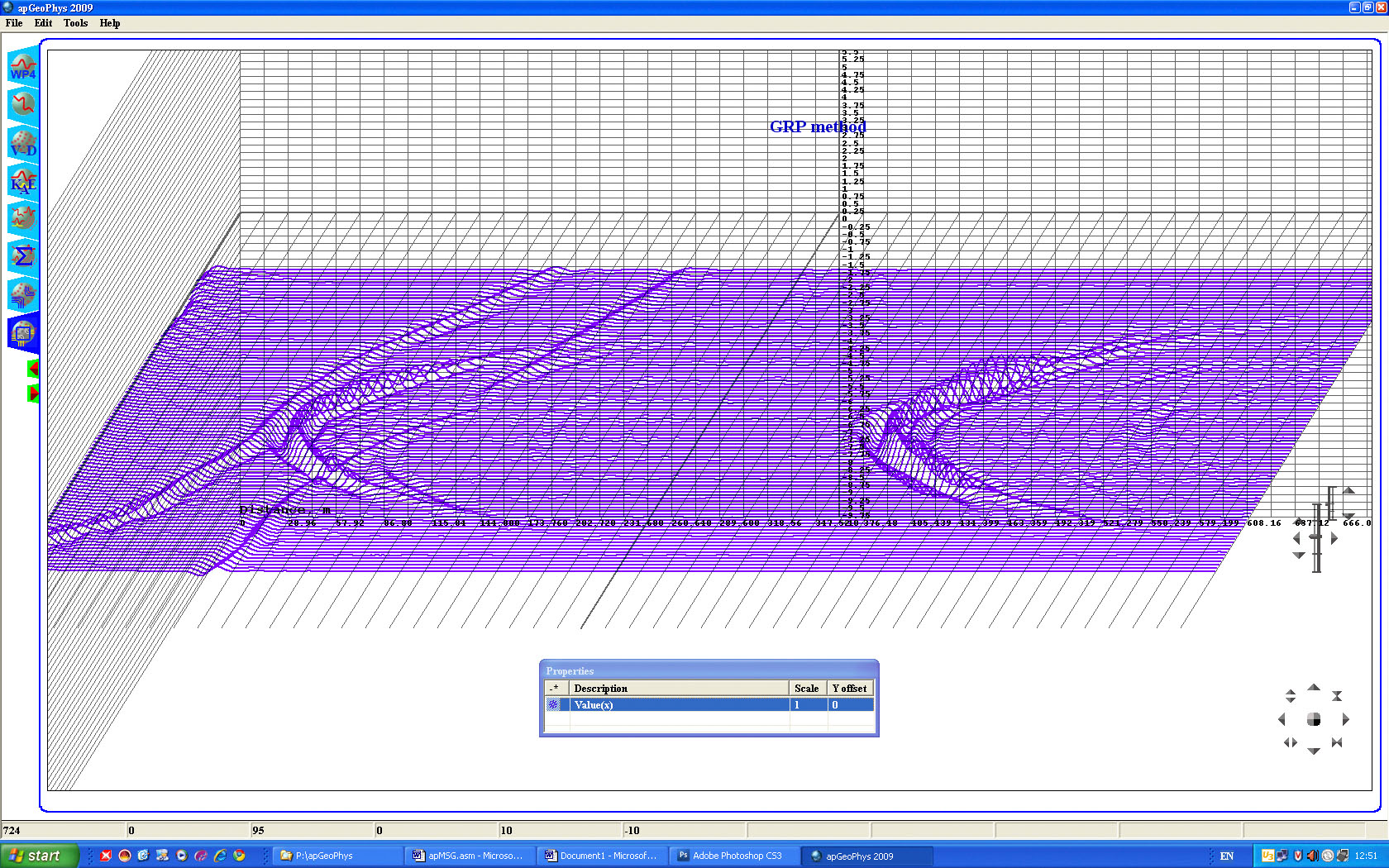1389x868 pixels.
Task: Click the '-*' column header in Properties
Action: [x=555, y=689]
